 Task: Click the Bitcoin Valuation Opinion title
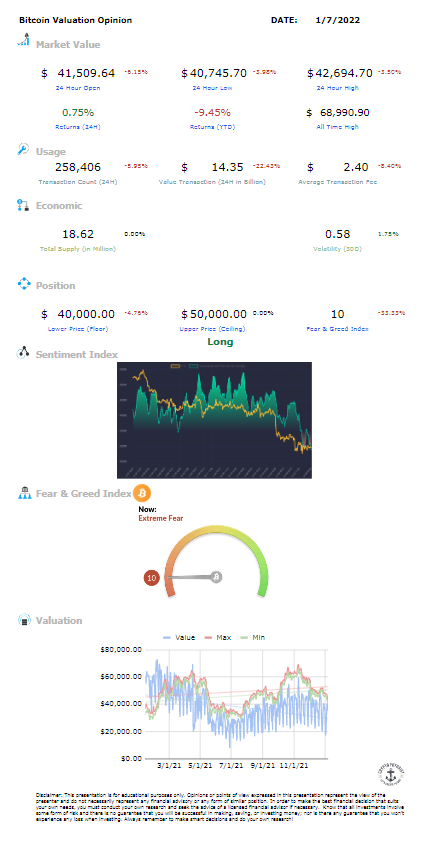[x=76, y=20]
